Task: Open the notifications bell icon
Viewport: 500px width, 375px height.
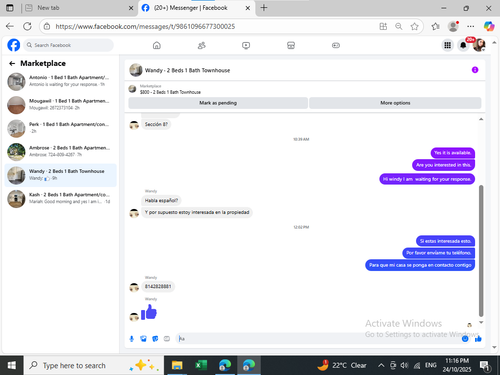Action: pos(463,45)
